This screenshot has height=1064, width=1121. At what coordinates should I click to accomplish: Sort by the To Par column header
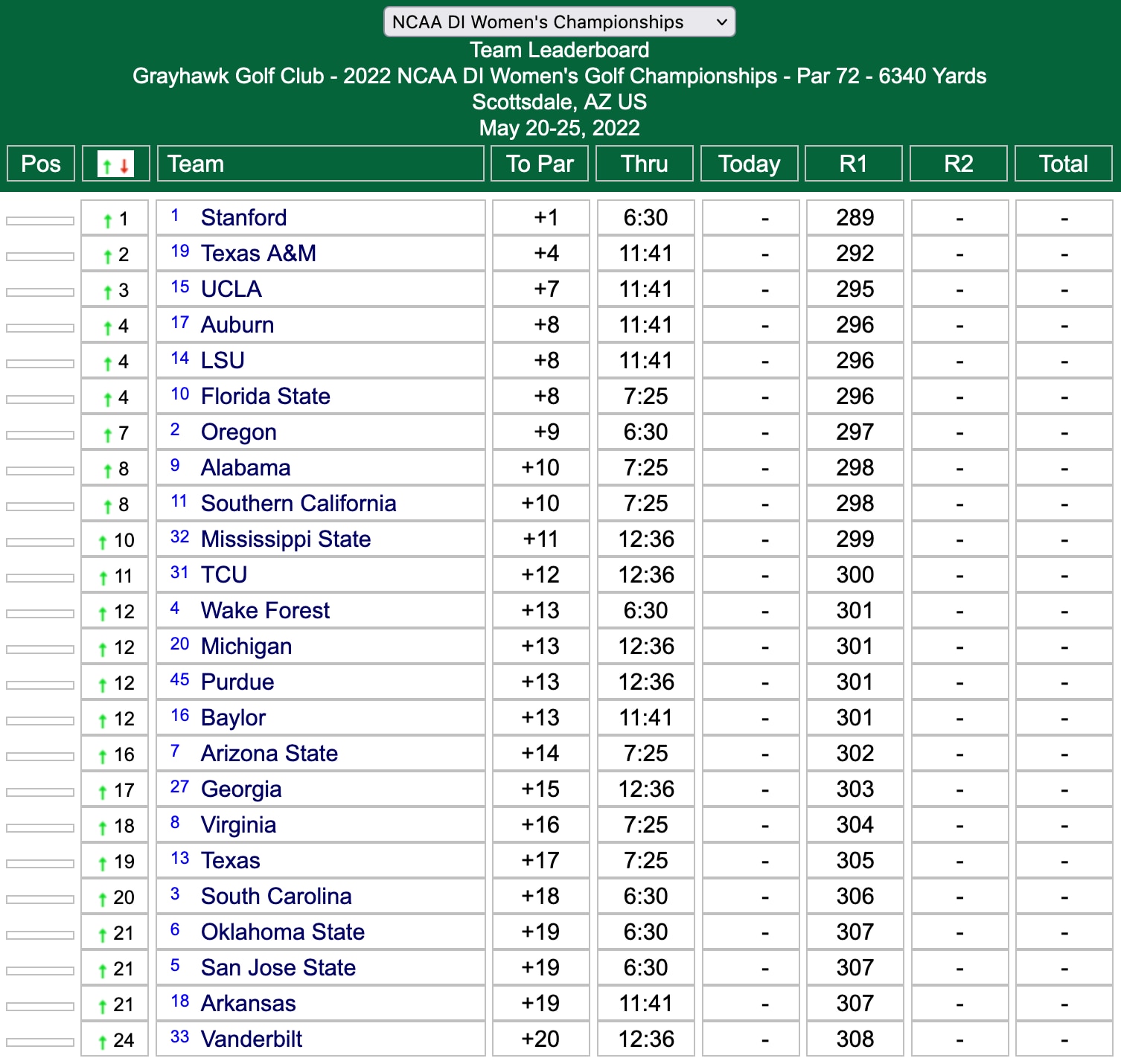(x=540, y=164)
